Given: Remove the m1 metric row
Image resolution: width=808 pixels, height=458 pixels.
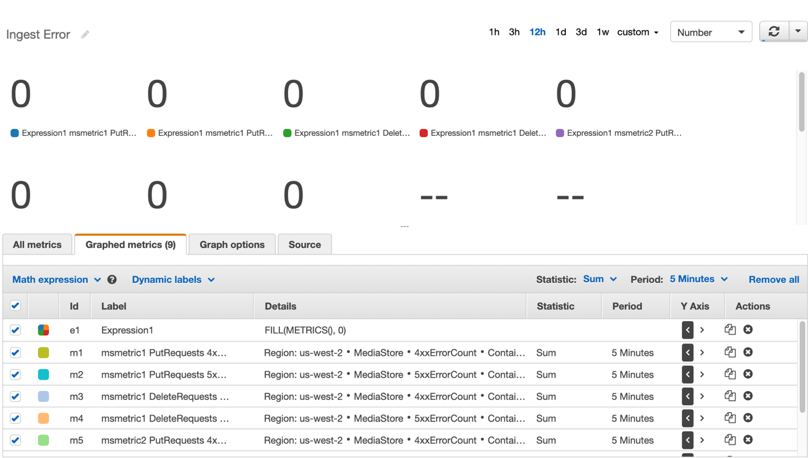Looking at the screenshot, I should [x=748, y=352].
